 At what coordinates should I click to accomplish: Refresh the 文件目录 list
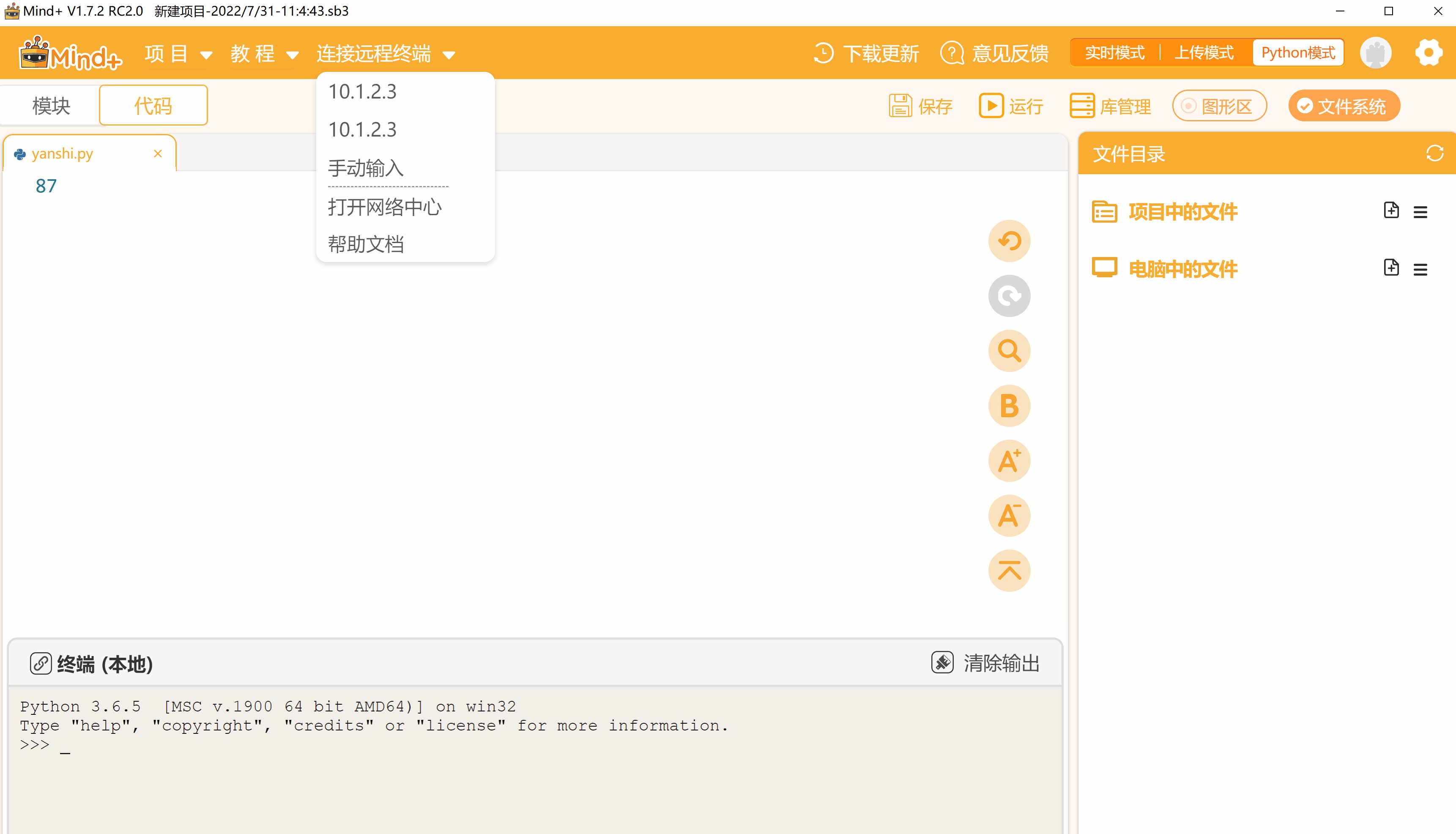pyautogui.click(x=1434, y=153)
